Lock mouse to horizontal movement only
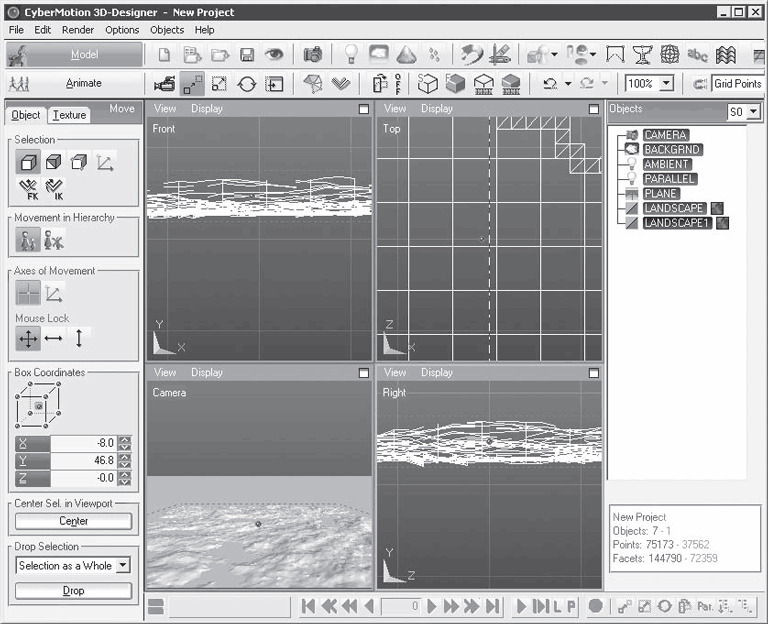 54,339
